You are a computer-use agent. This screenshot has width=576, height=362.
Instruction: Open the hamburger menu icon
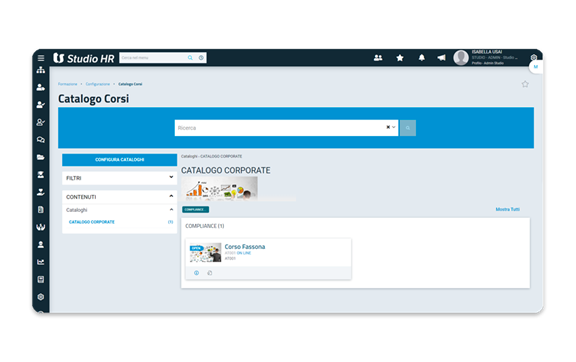[41, 58]
